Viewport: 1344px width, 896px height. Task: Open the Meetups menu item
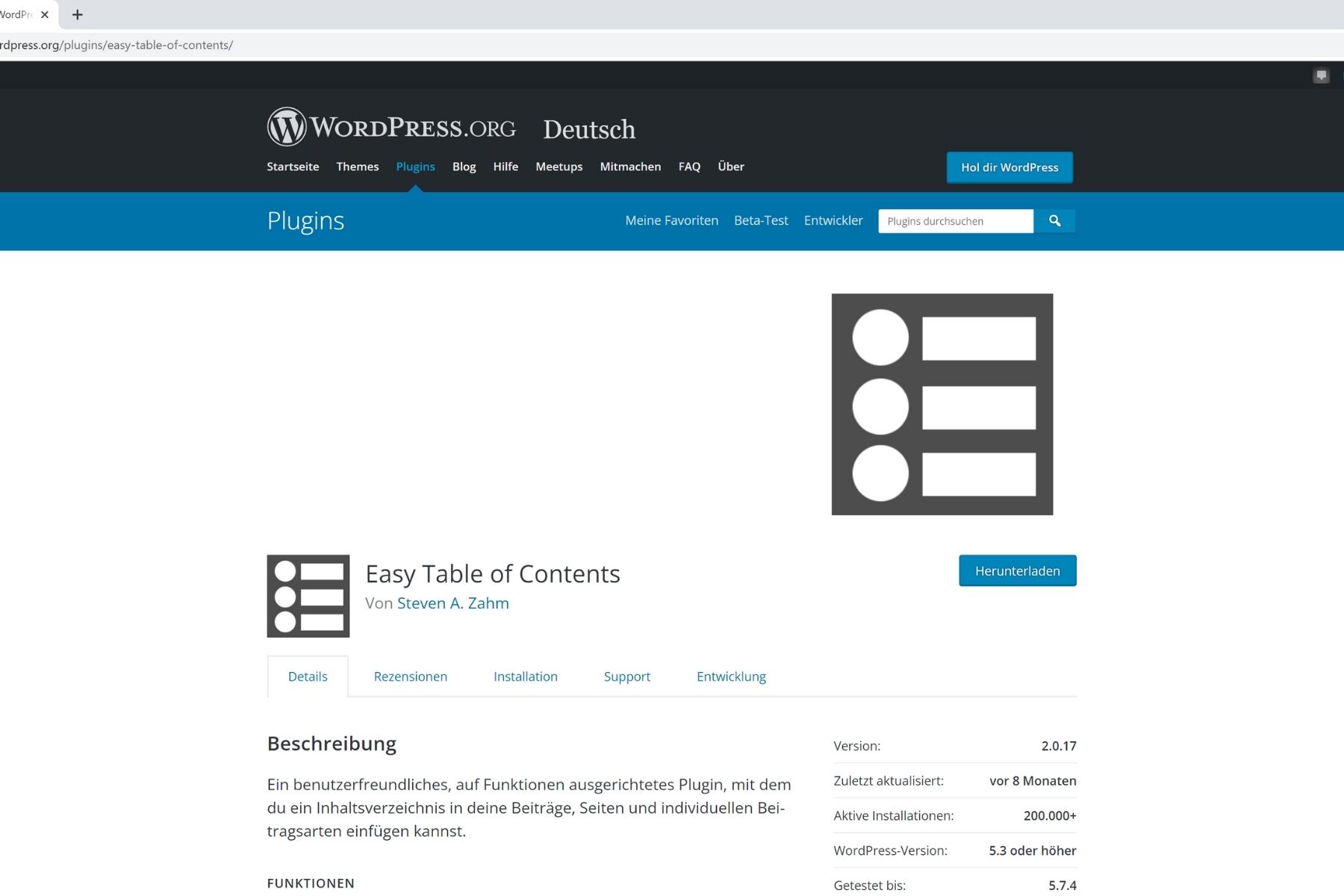pyautogui.click(x=559, y=167)
